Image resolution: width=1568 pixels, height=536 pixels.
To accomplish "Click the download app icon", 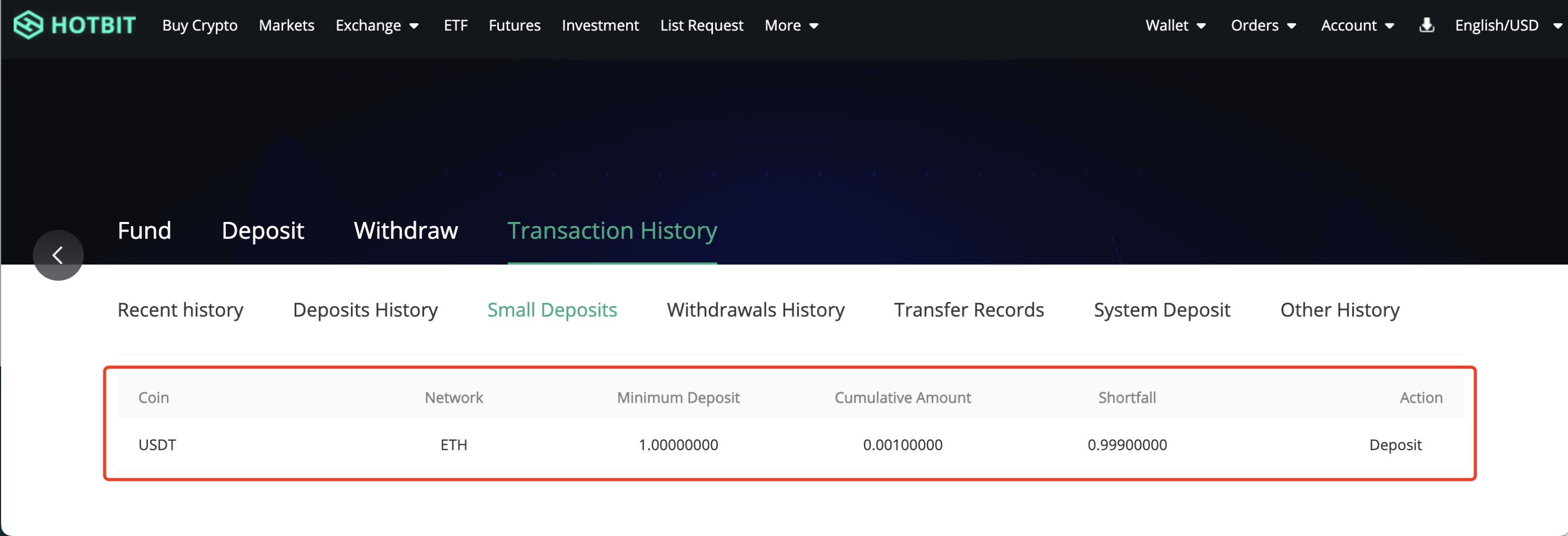I will [x=1426, y=25].
